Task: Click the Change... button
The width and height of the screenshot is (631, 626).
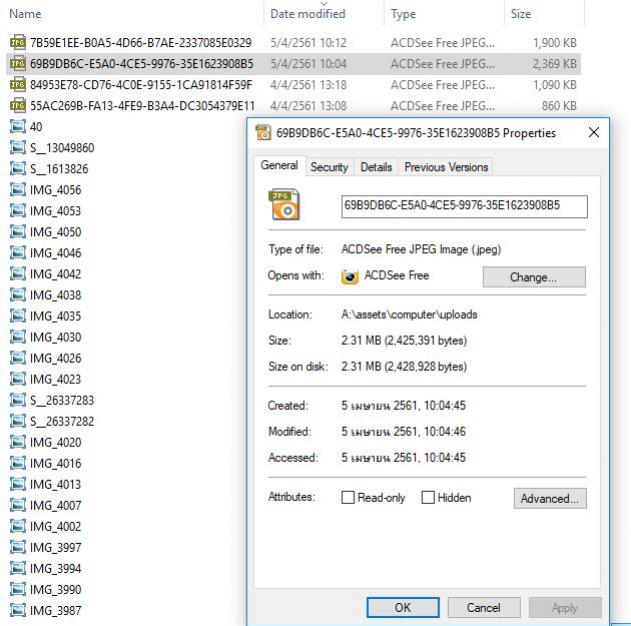Action: click(534, 277)
